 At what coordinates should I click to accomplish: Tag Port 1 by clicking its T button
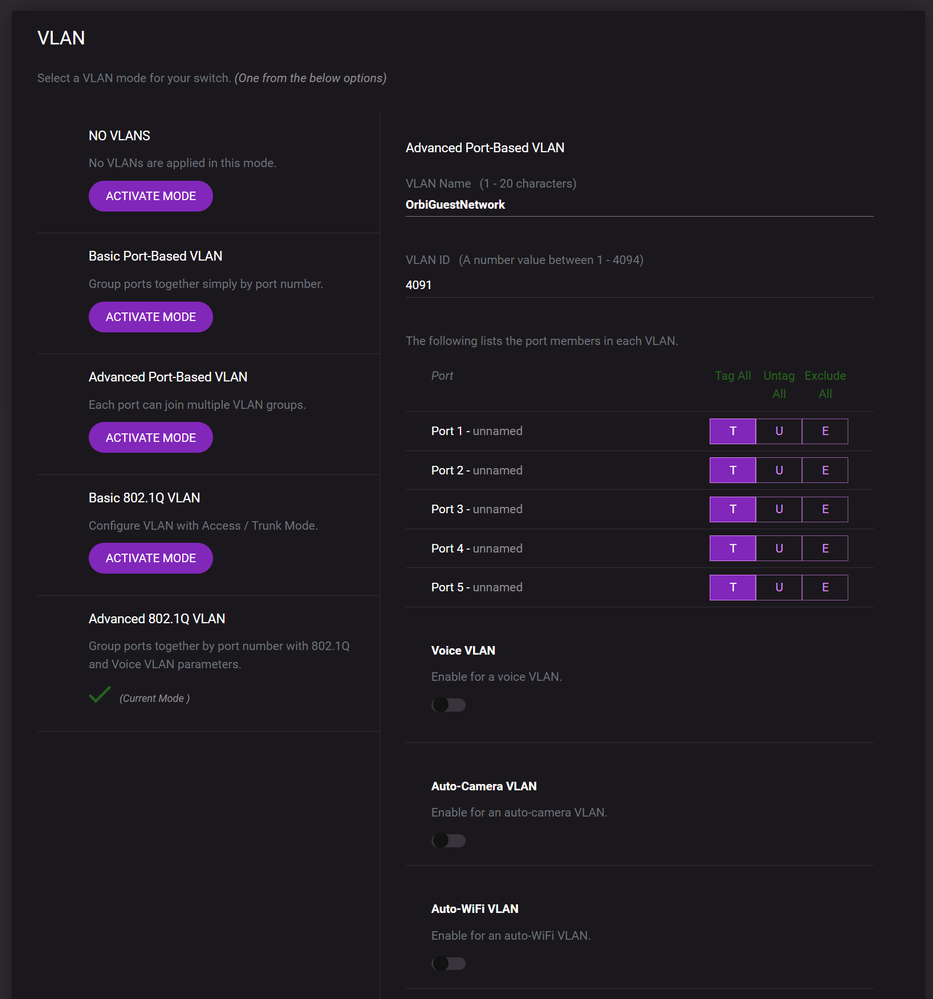coord(732,431)
